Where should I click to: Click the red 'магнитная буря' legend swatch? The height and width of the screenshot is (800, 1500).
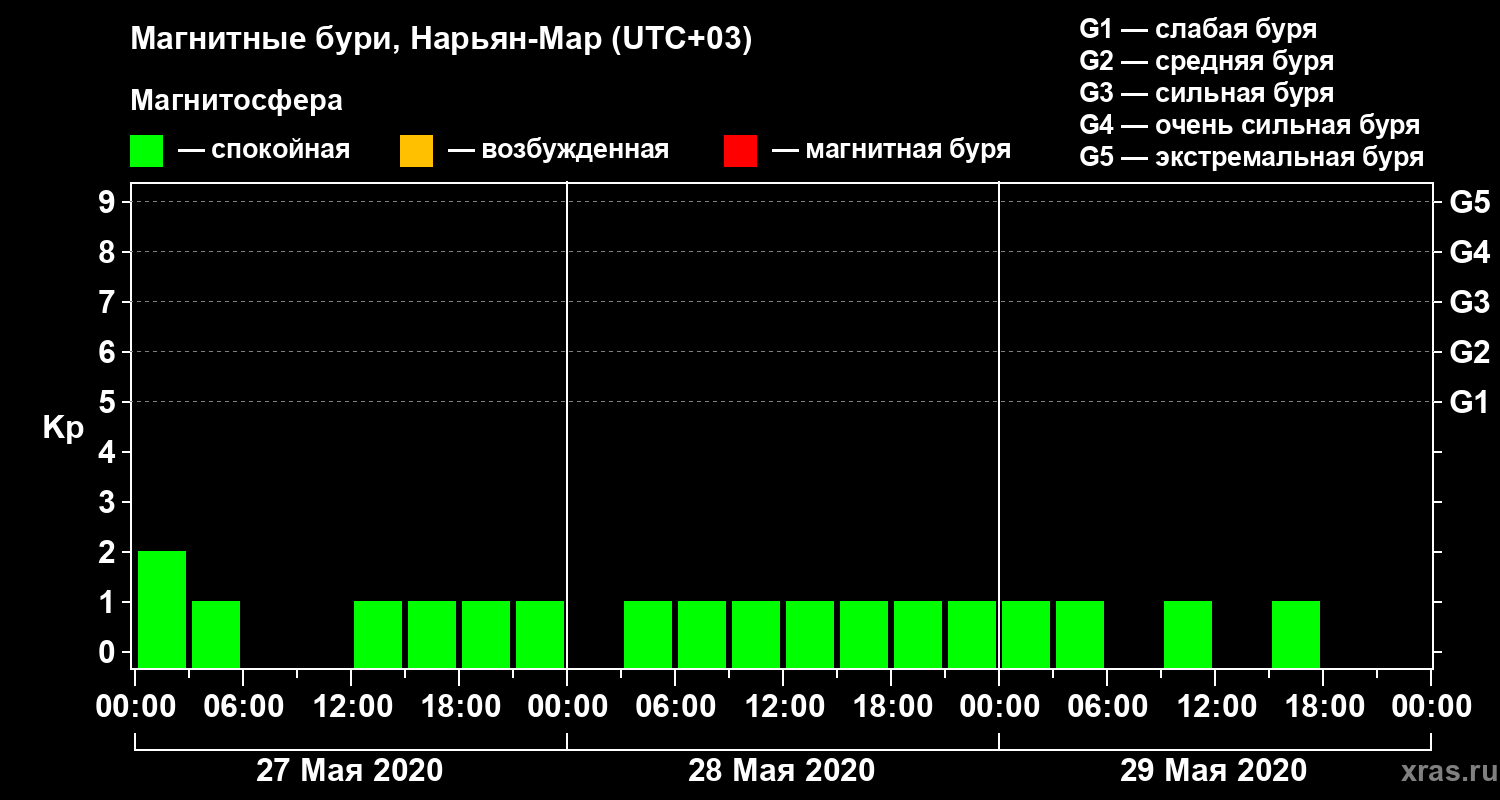pos(740,151)
